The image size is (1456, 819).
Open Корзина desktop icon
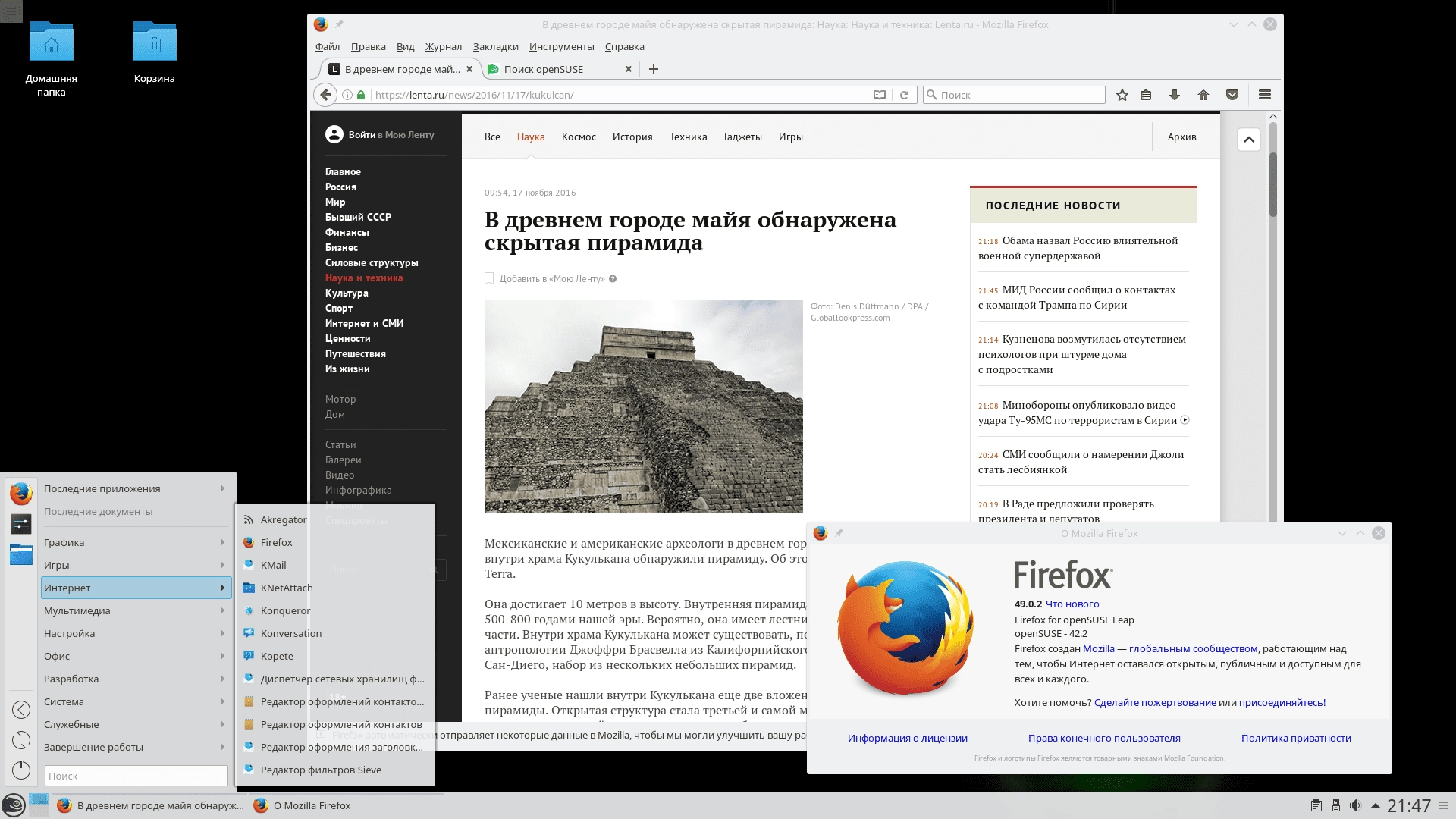(155, 53)
